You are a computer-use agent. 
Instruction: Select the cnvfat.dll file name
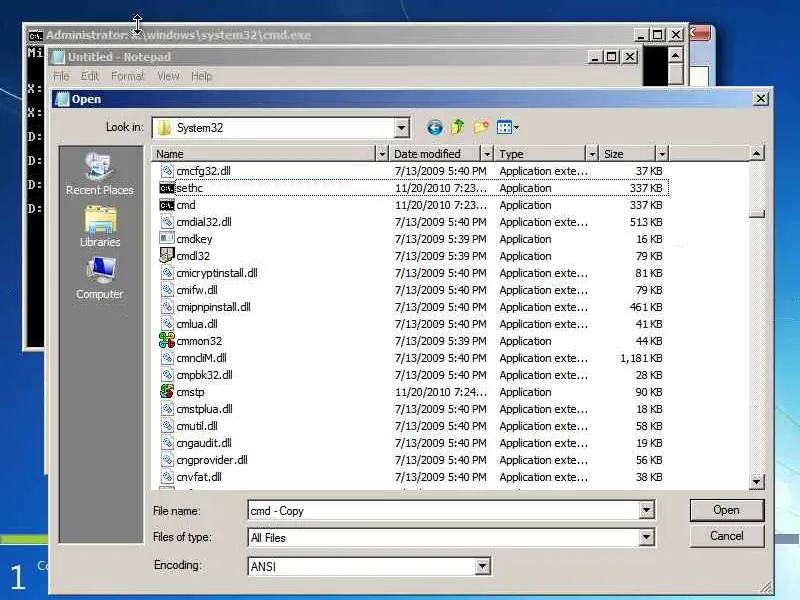[199, 477]
